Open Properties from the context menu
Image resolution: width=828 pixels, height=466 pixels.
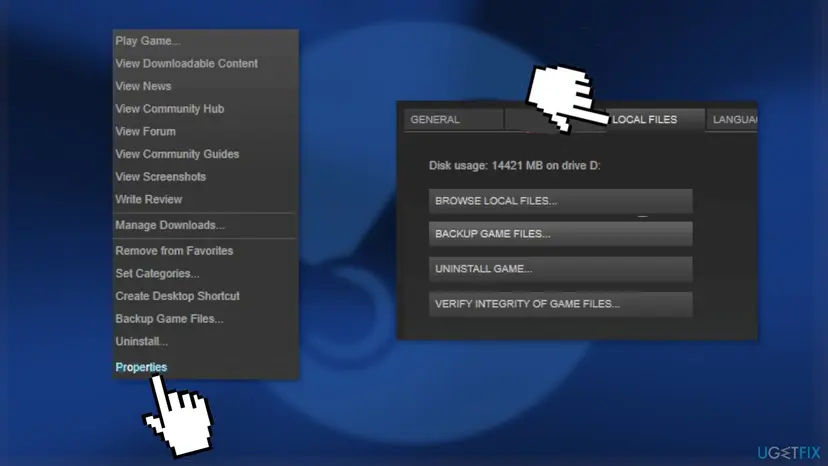point(141,367)
